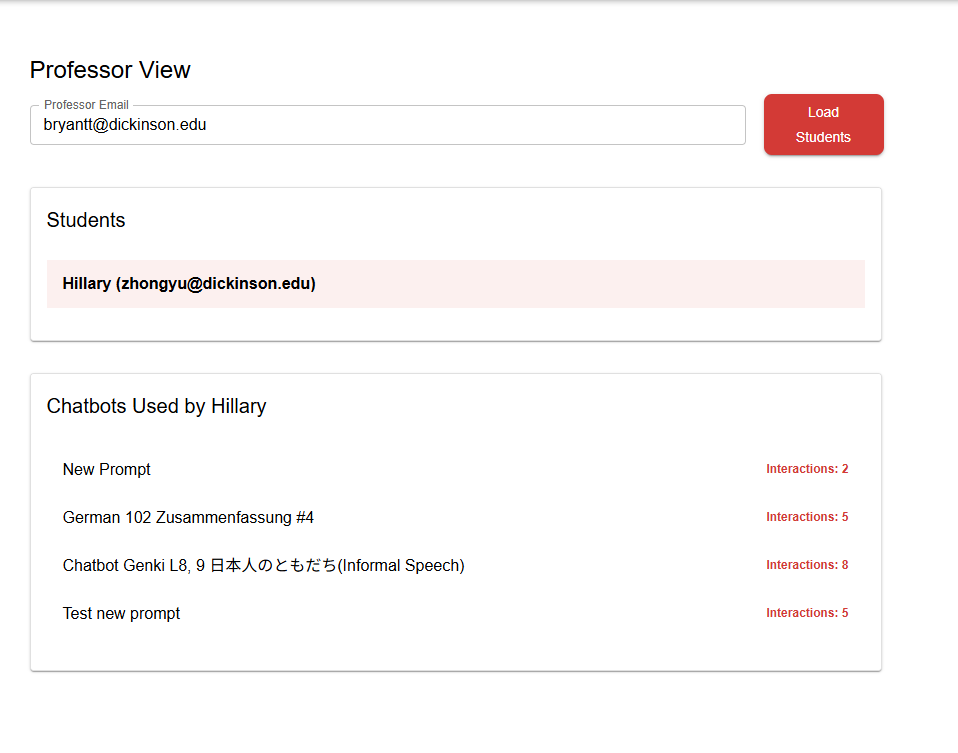Click Interactions: 5 beside German 102
The image size is (958, 753).
[x=807, y=517]
